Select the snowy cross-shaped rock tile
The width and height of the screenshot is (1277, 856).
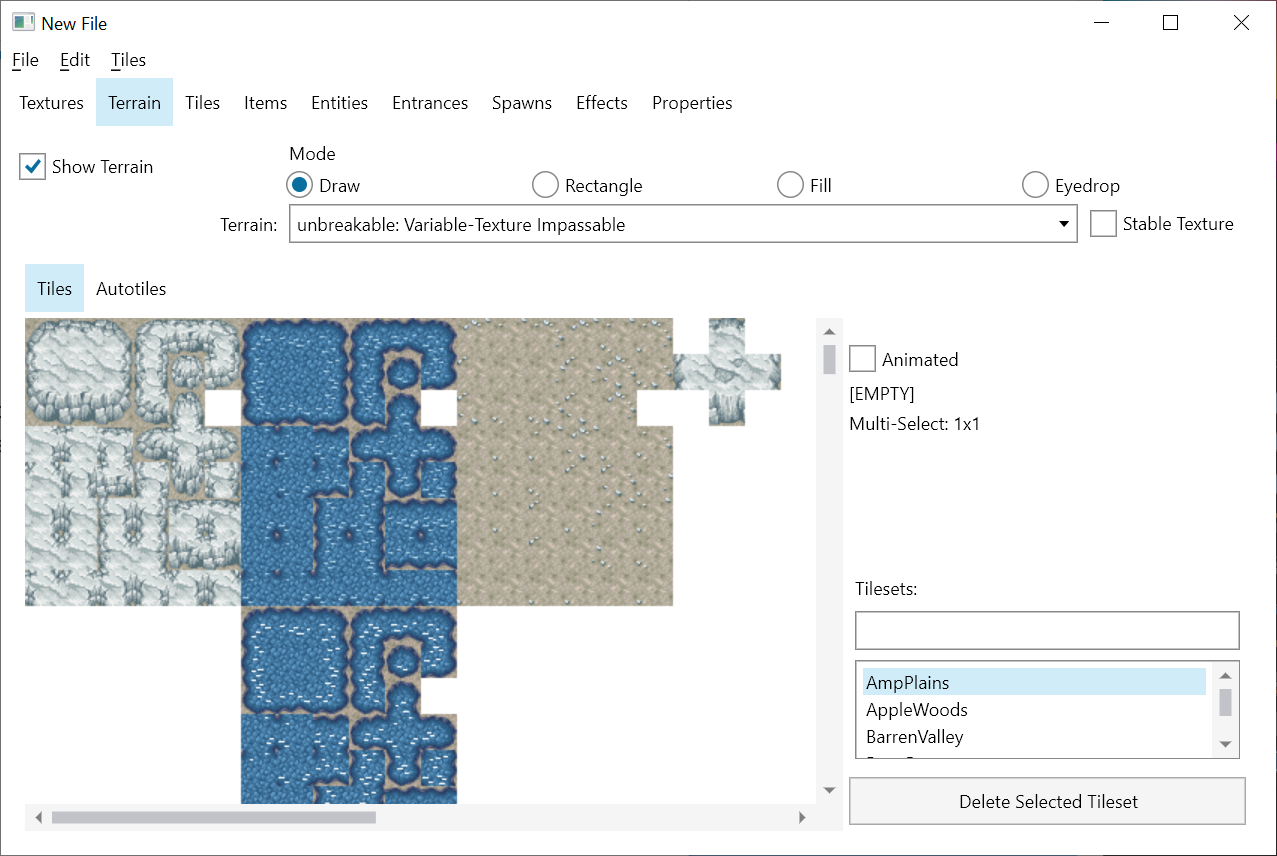(x=726, y=371)
